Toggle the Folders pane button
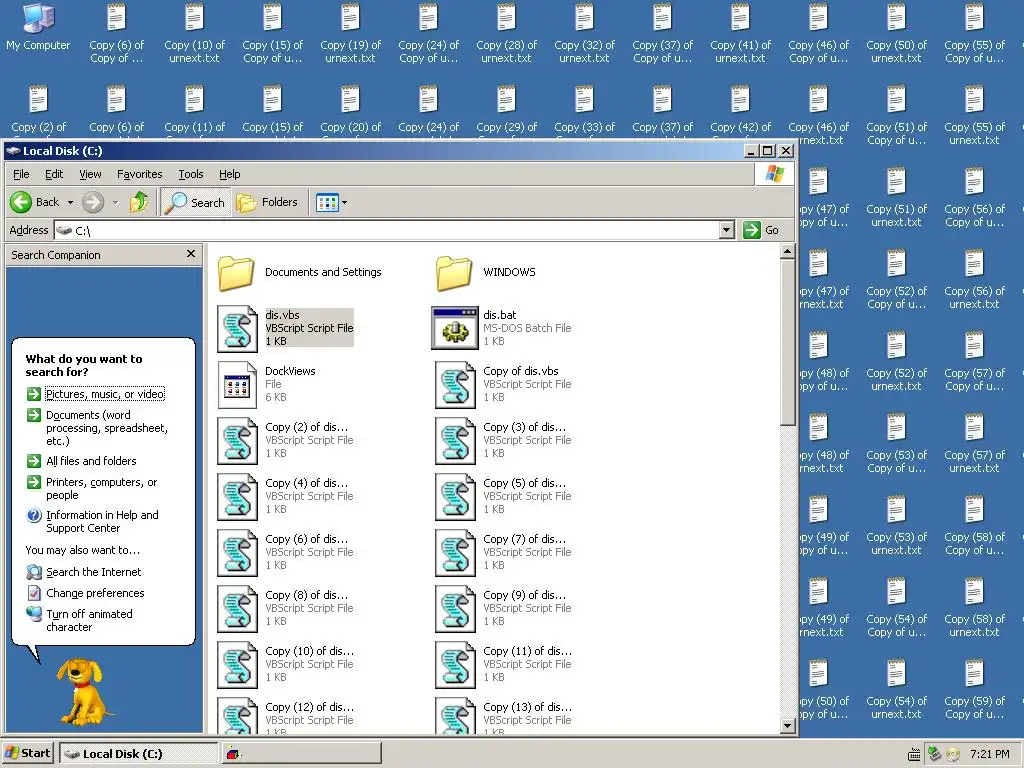Image resolution: width=1024 pixels, height=768 pixels. coord(267,202)
